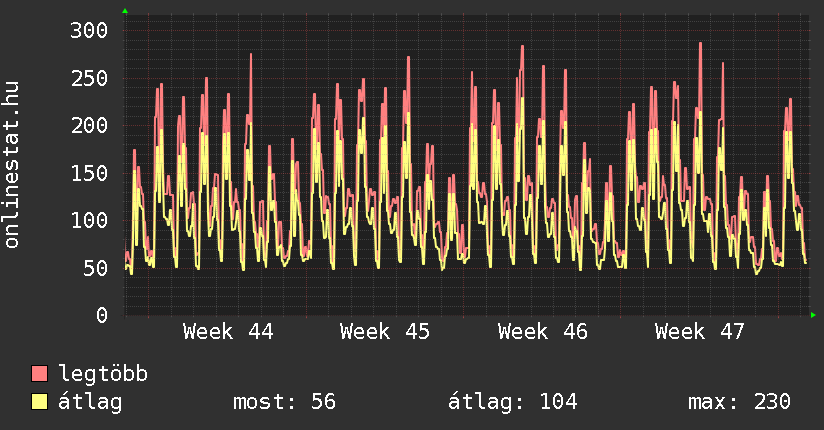Select the legtöbb legend label
Viewport: 824px width, 430px height.
(x=103, y=375)
